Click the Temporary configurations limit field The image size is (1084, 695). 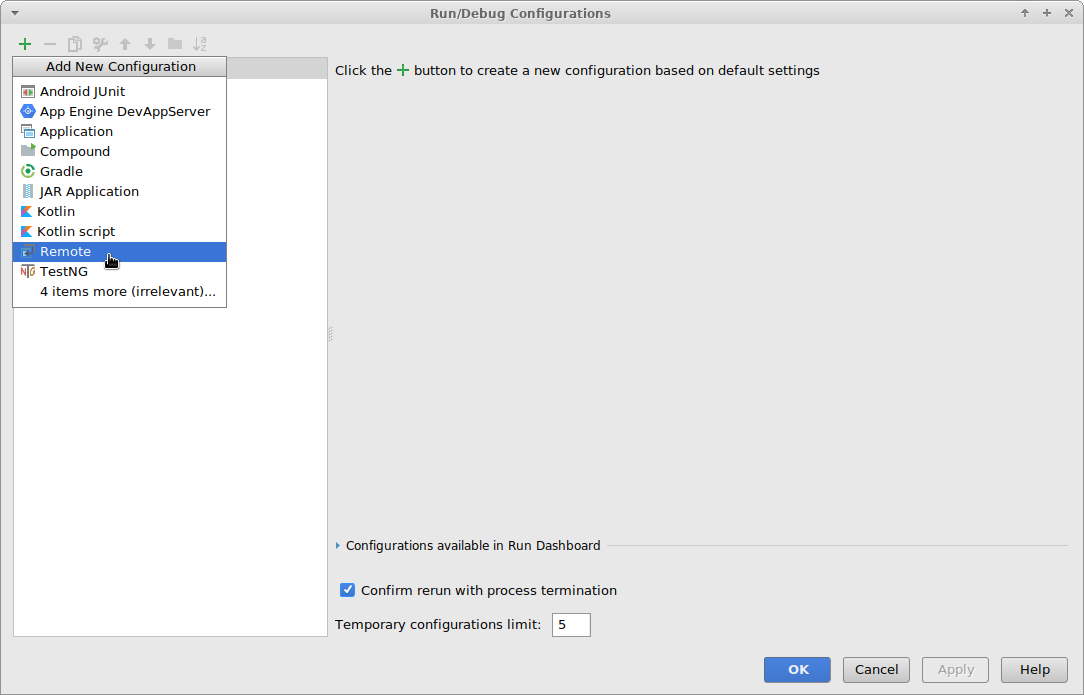(x=571, y=625)
